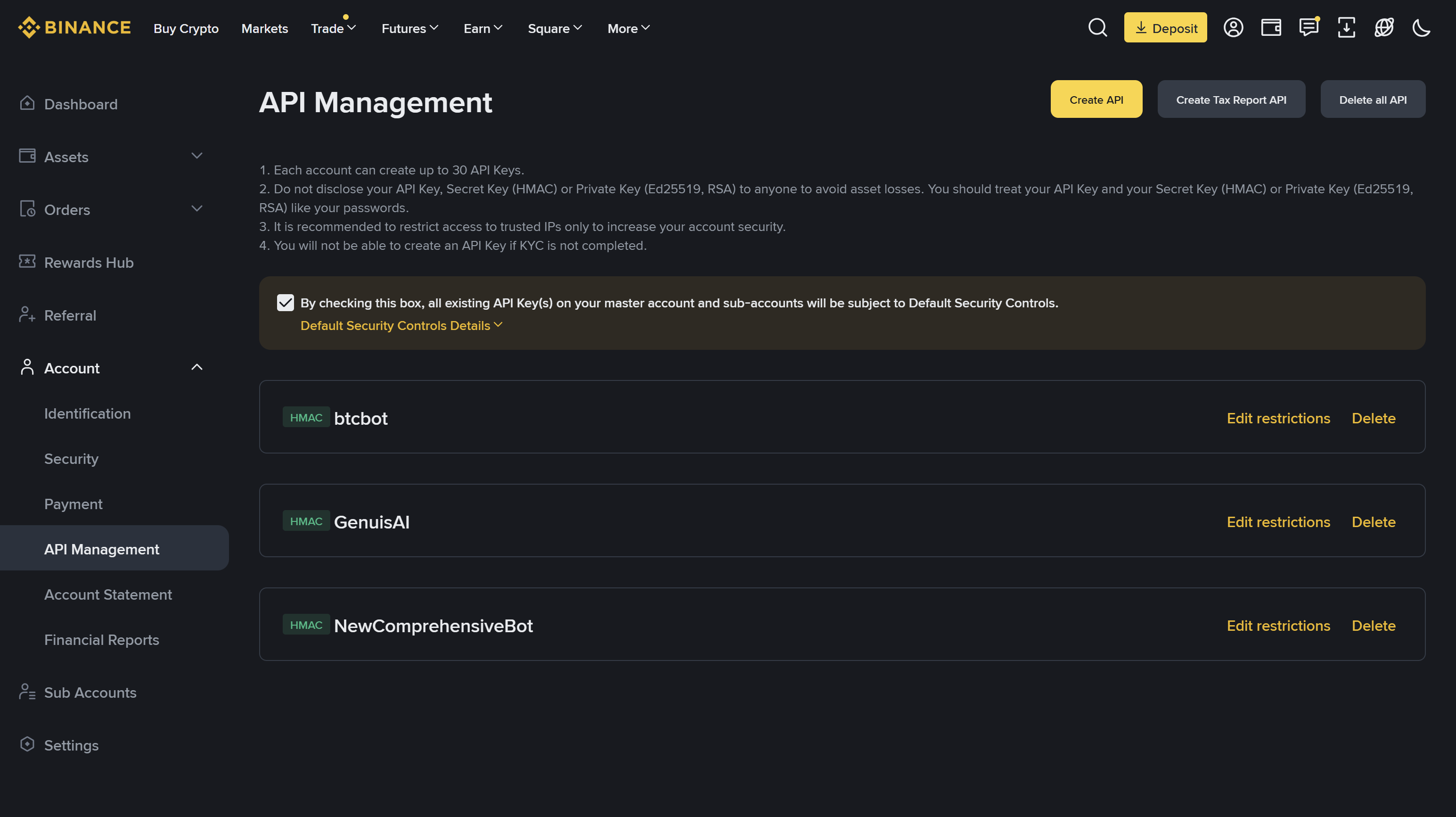Click the Sub Accounts icon

[27, 692]
